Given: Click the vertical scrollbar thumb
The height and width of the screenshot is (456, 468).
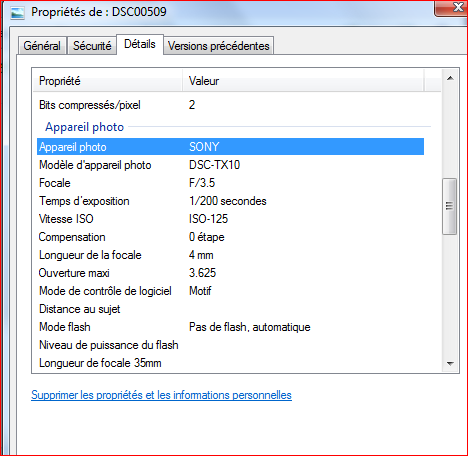Looking at the screenshot, I should [449, 206].
